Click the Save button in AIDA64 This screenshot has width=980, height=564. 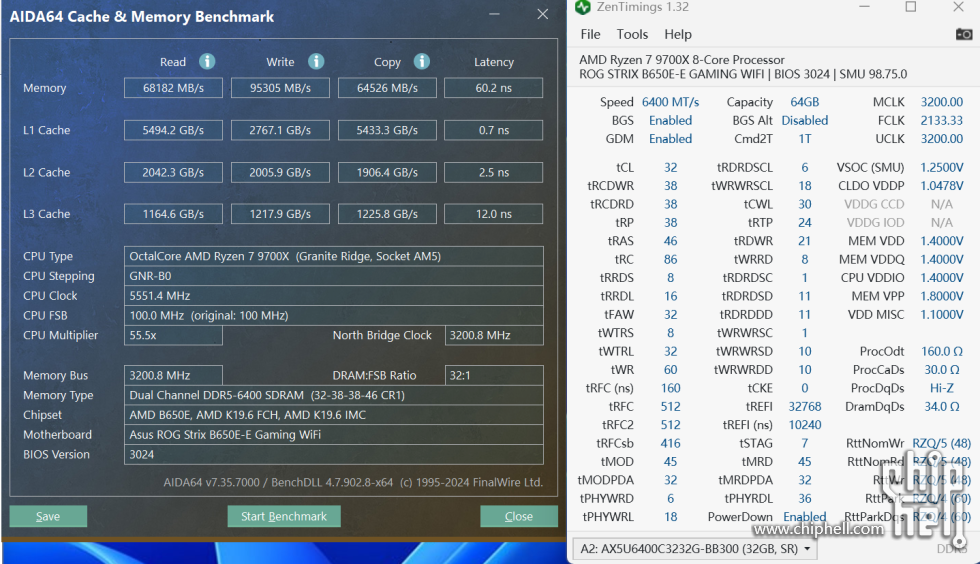click(48, 516)
